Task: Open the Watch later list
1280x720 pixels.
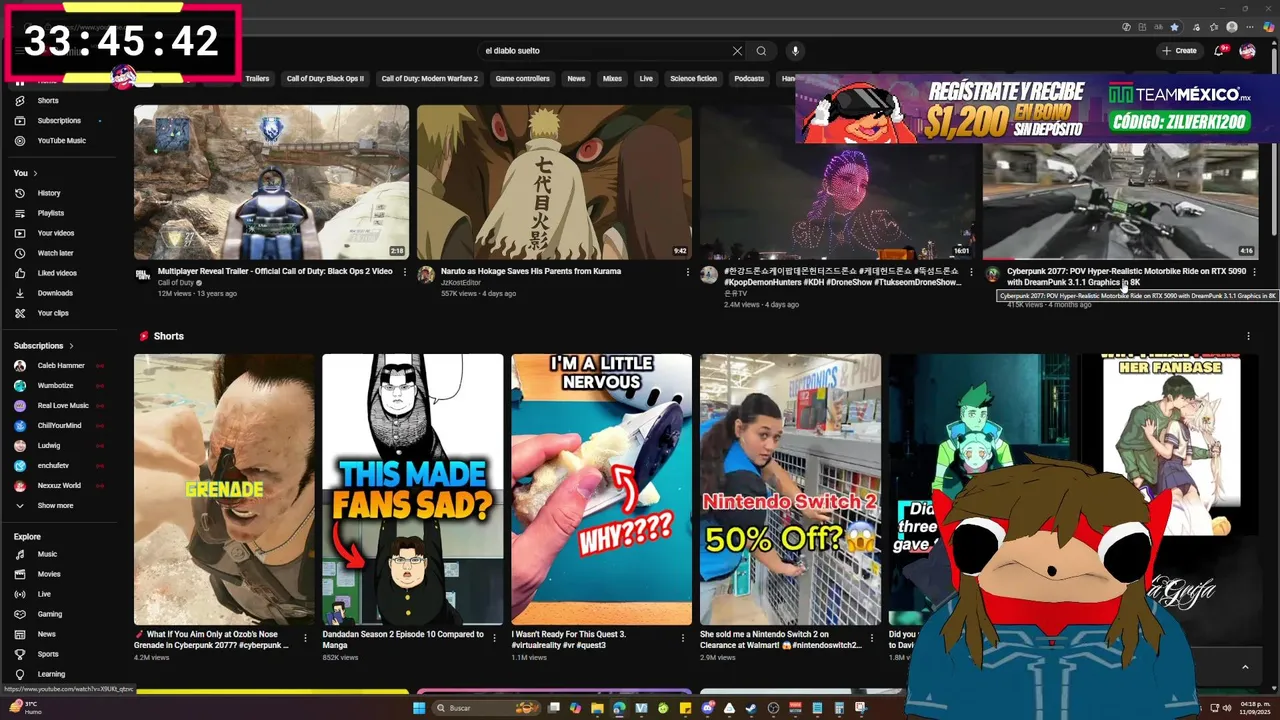Action: pyautogui.click(x=55, y=253)
